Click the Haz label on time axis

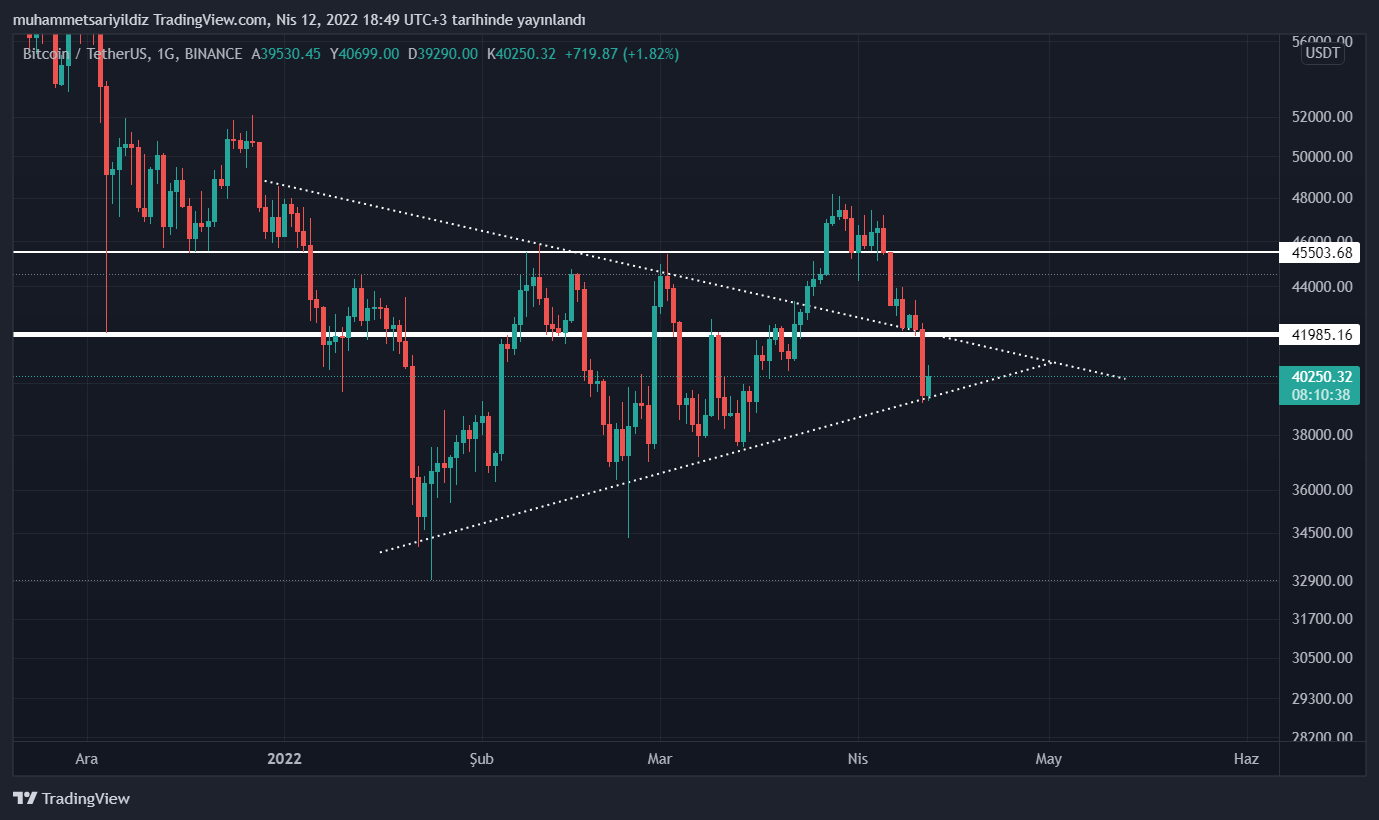coord(1246,759)
